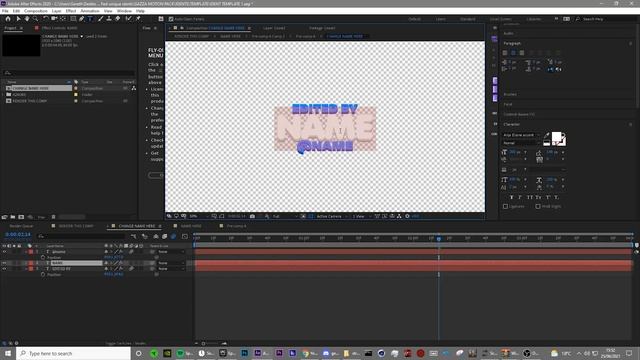Viewport: 640px width, 360px height.
Task: Toggle Faux Bold in Character panel
Action: 511,198
